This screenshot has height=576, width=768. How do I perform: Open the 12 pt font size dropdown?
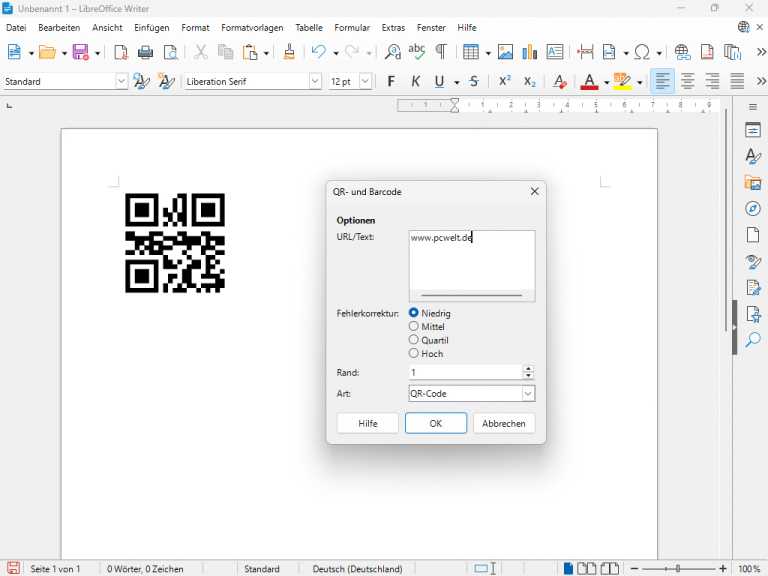(365, 81)
